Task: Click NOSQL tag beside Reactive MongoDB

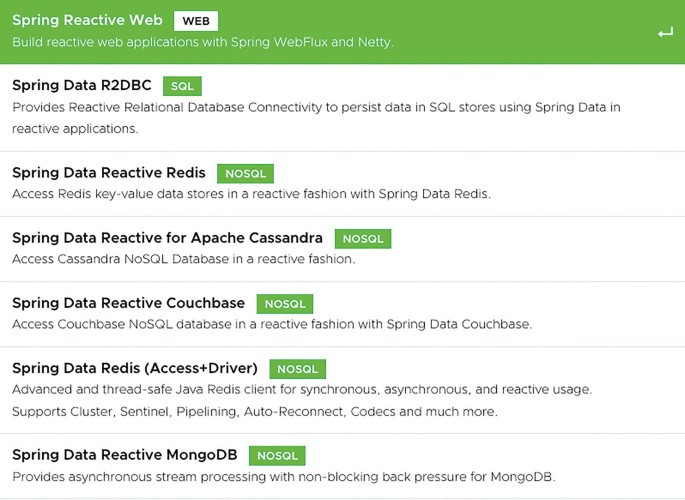Action: pyautogui.click(x=277, y=456)
